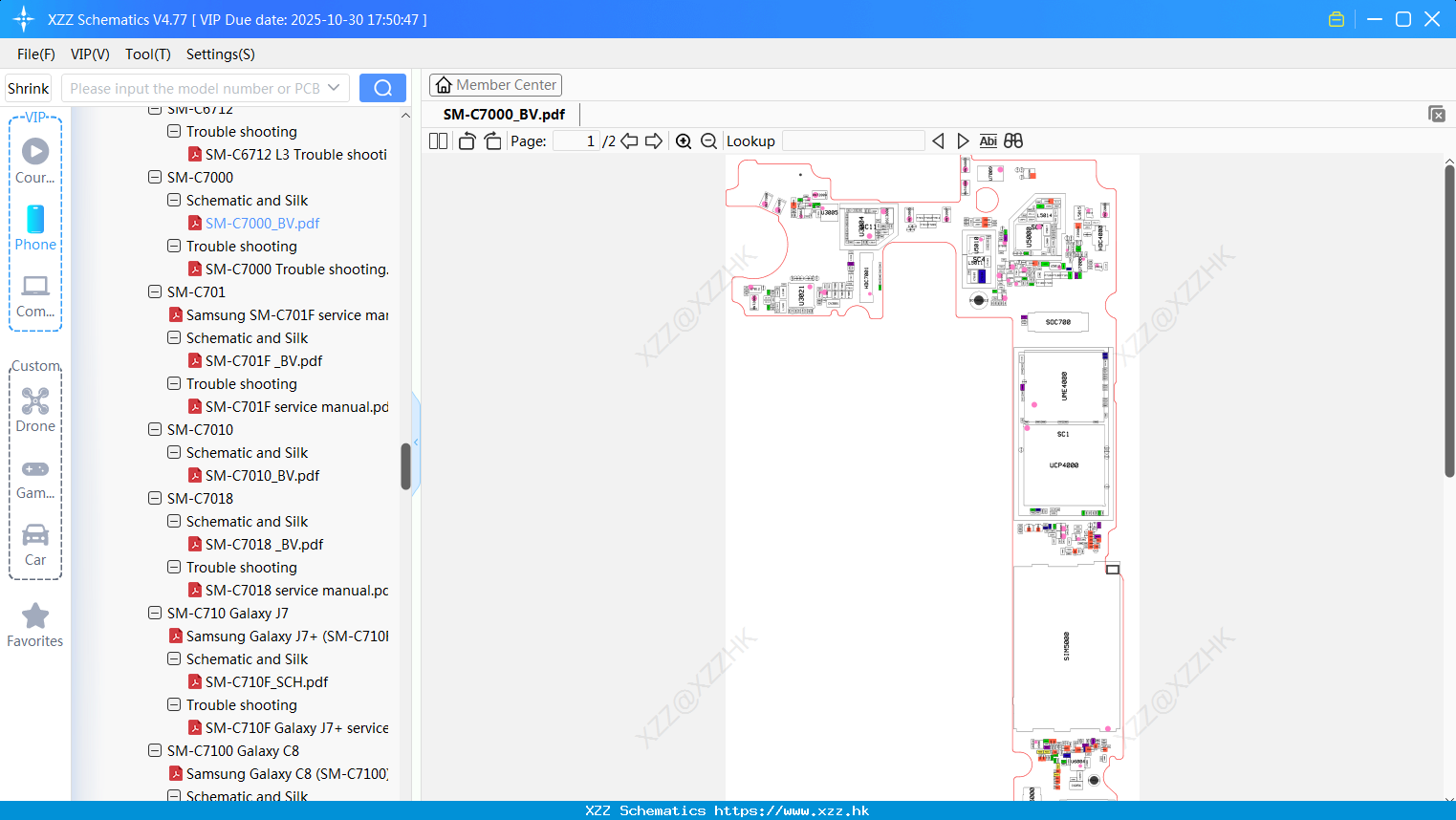Click the PDF viewer vertical scrollbar

1449,320
